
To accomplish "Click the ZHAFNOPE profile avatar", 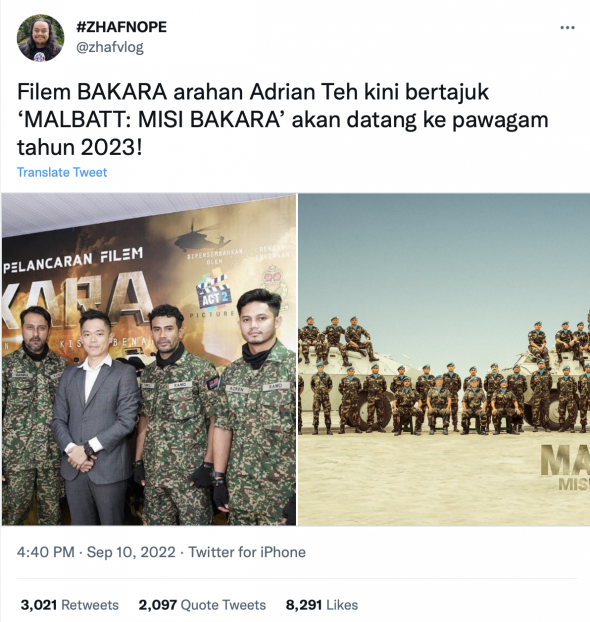I will [x=40, y=38].
